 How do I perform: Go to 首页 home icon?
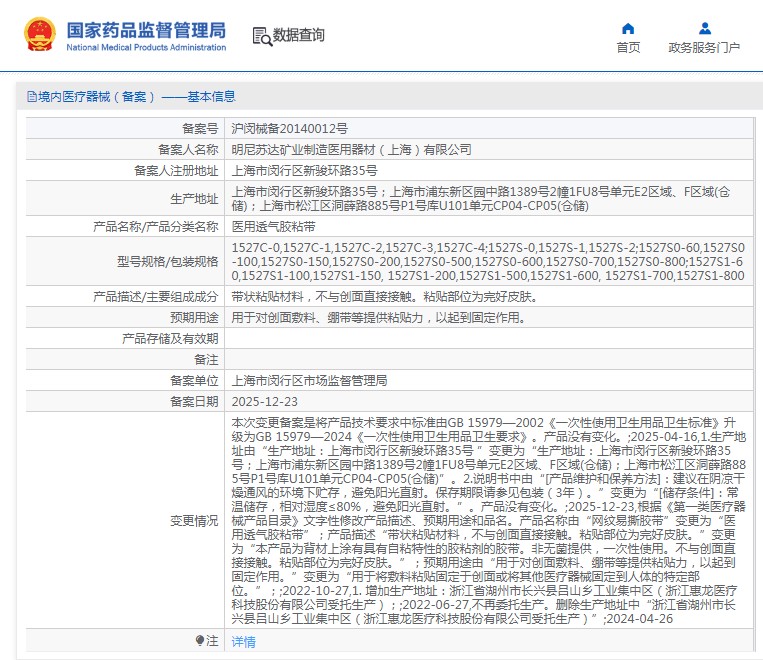628,29
